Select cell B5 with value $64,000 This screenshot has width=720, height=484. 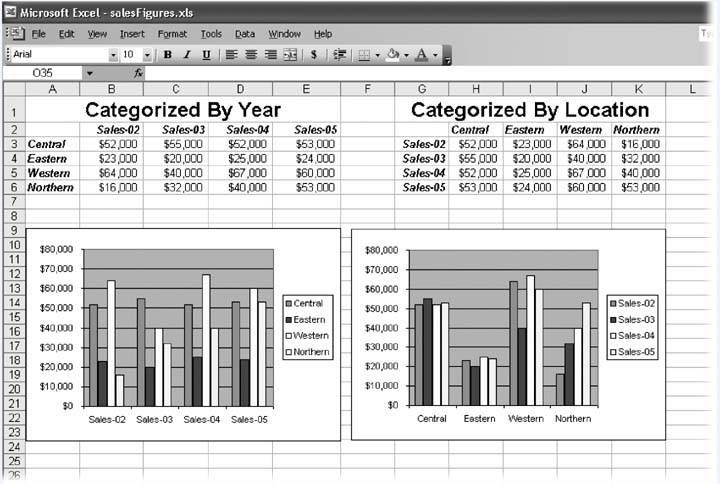112,173
